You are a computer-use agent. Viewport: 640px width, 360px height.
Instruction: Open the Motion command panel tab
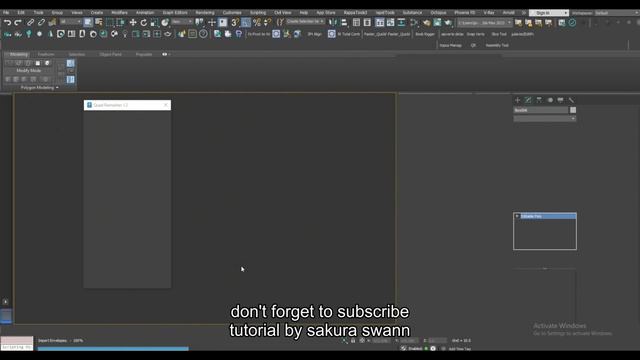tap(550, 100)
